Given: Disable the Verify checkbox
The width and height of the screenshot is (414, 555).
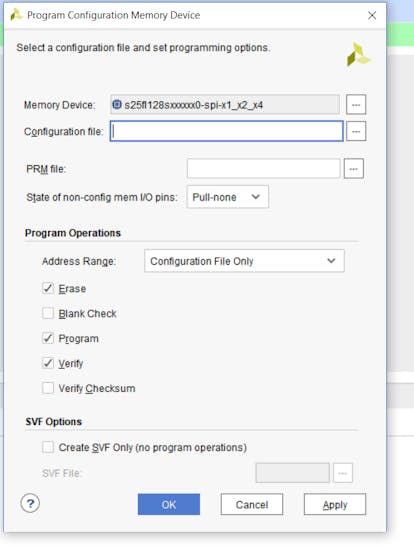Looking at the screenshot, I should tap(48, 363).
